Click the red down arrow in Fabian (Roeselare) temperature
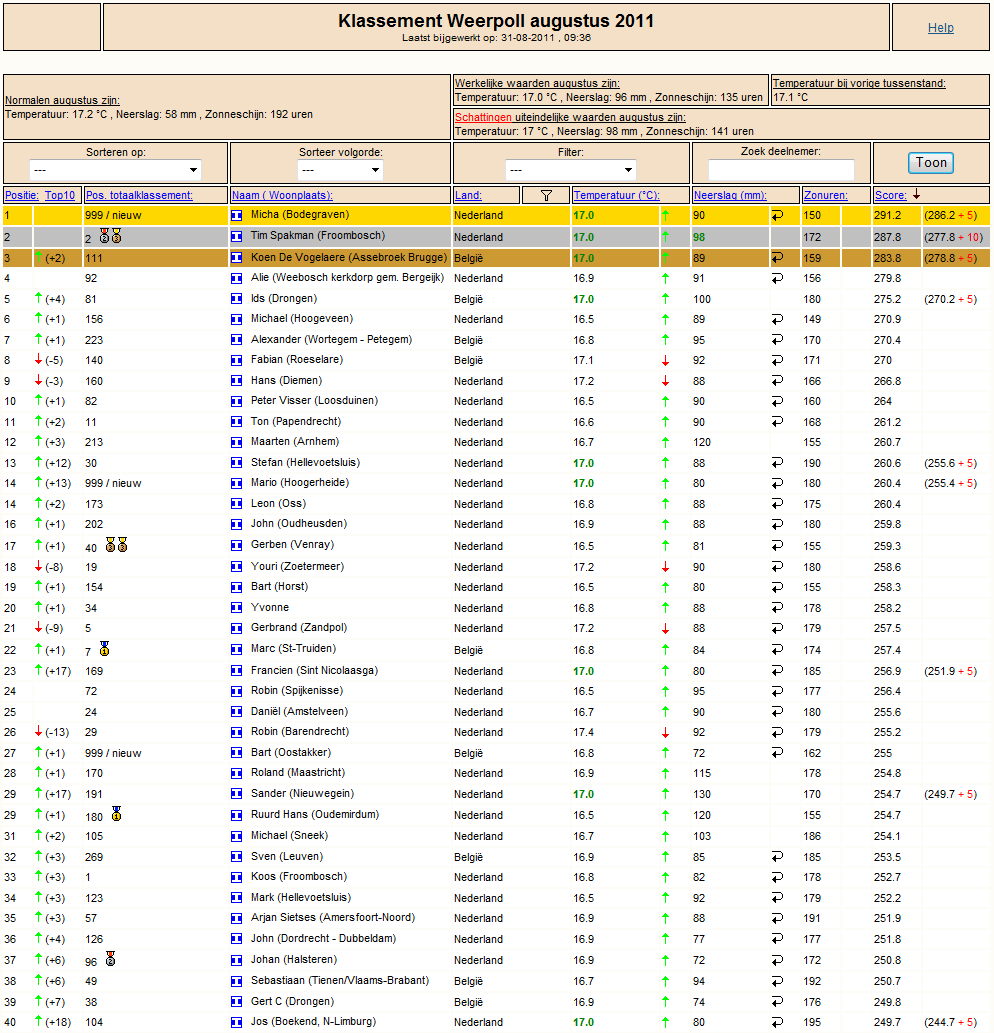994x1033 pixels. point(665,360)
